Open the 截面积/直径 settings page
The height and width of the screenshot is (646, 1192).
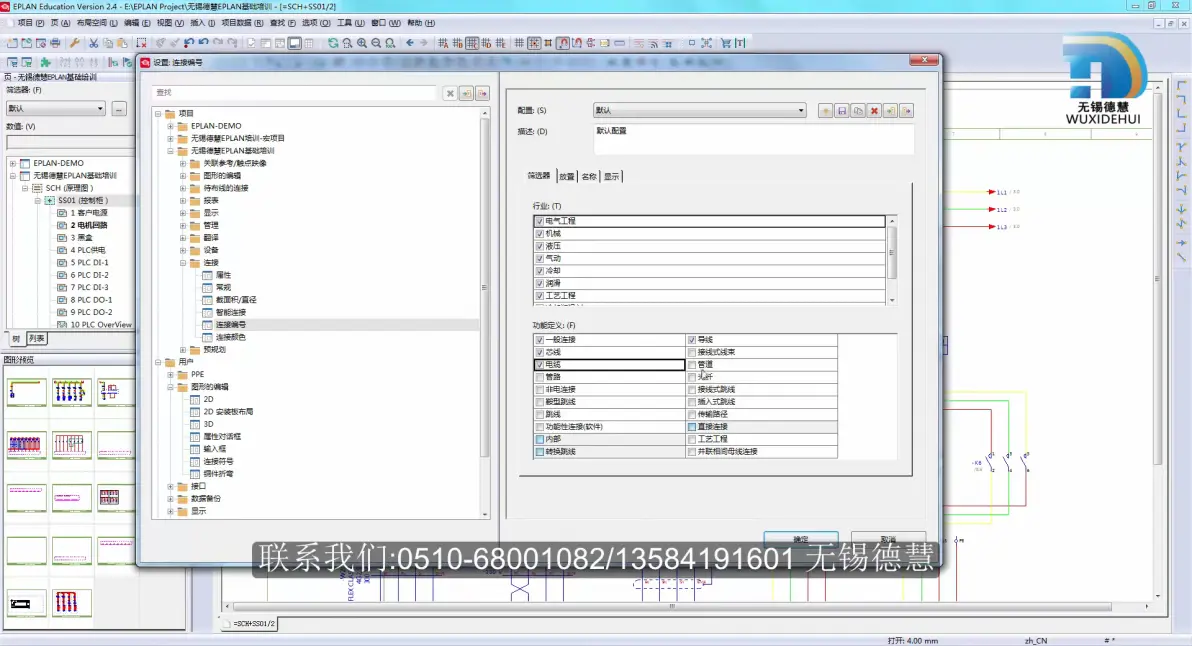(236, 299)
